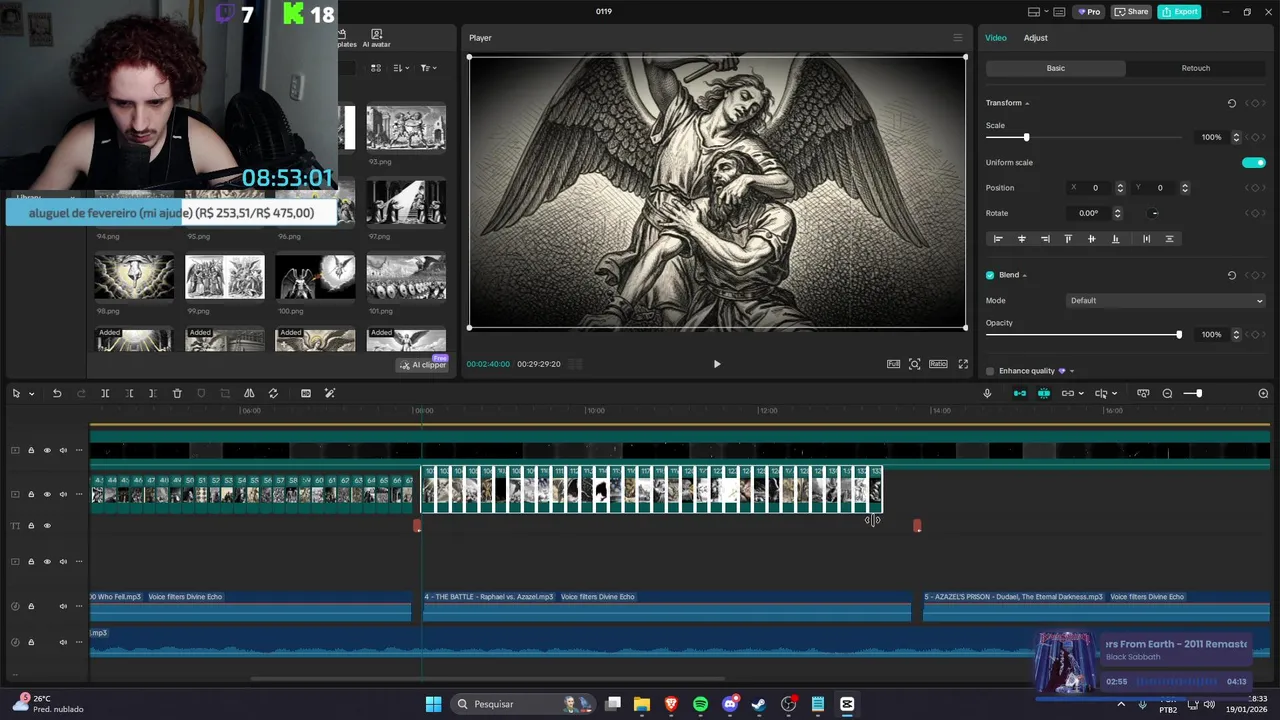This screenshot has width=1280, height=720.
Task: Toggle auto snapping in the timeline
Action: coord(1043,393)
